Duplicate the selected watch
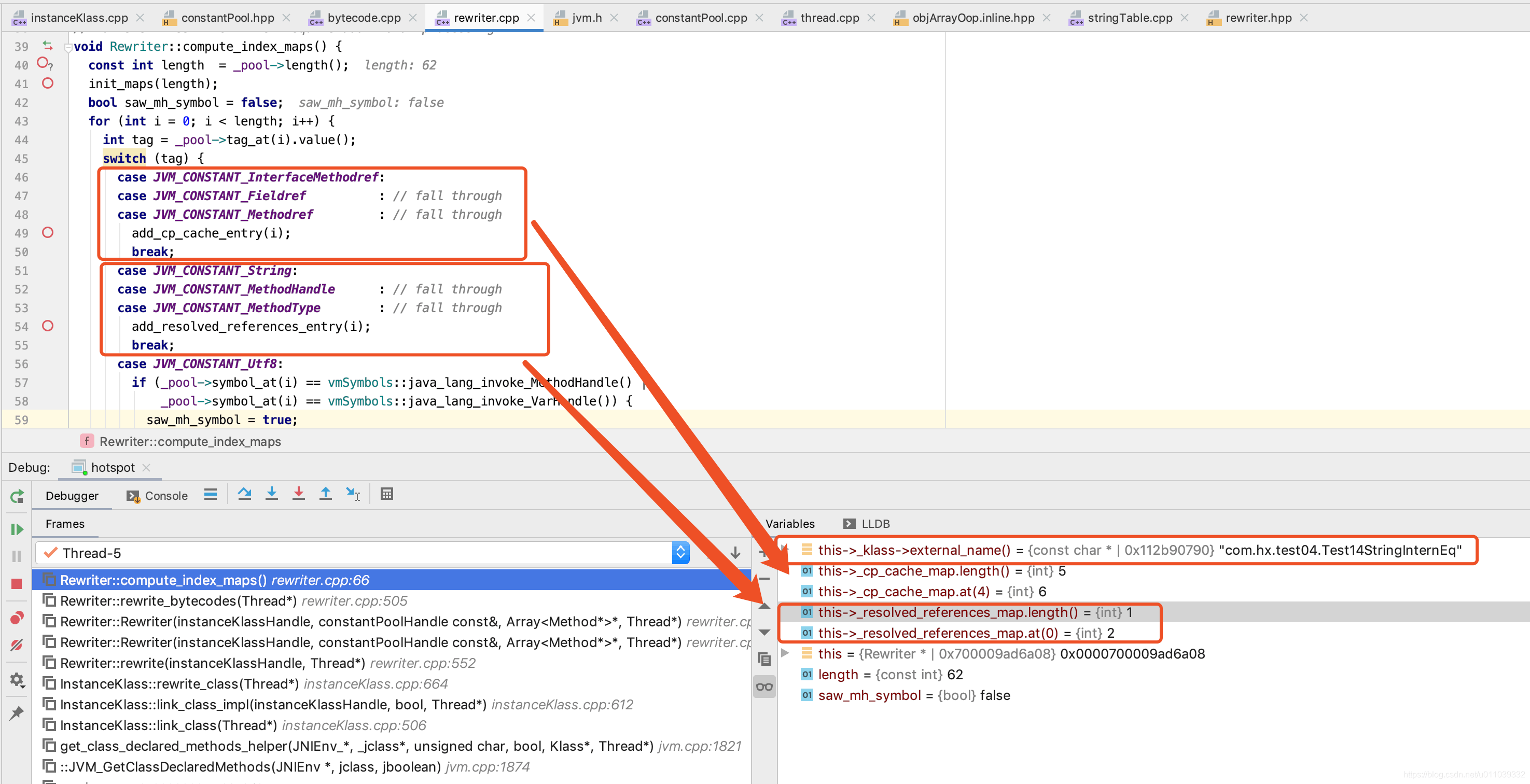1530x784 pixels. pos(764,659)
